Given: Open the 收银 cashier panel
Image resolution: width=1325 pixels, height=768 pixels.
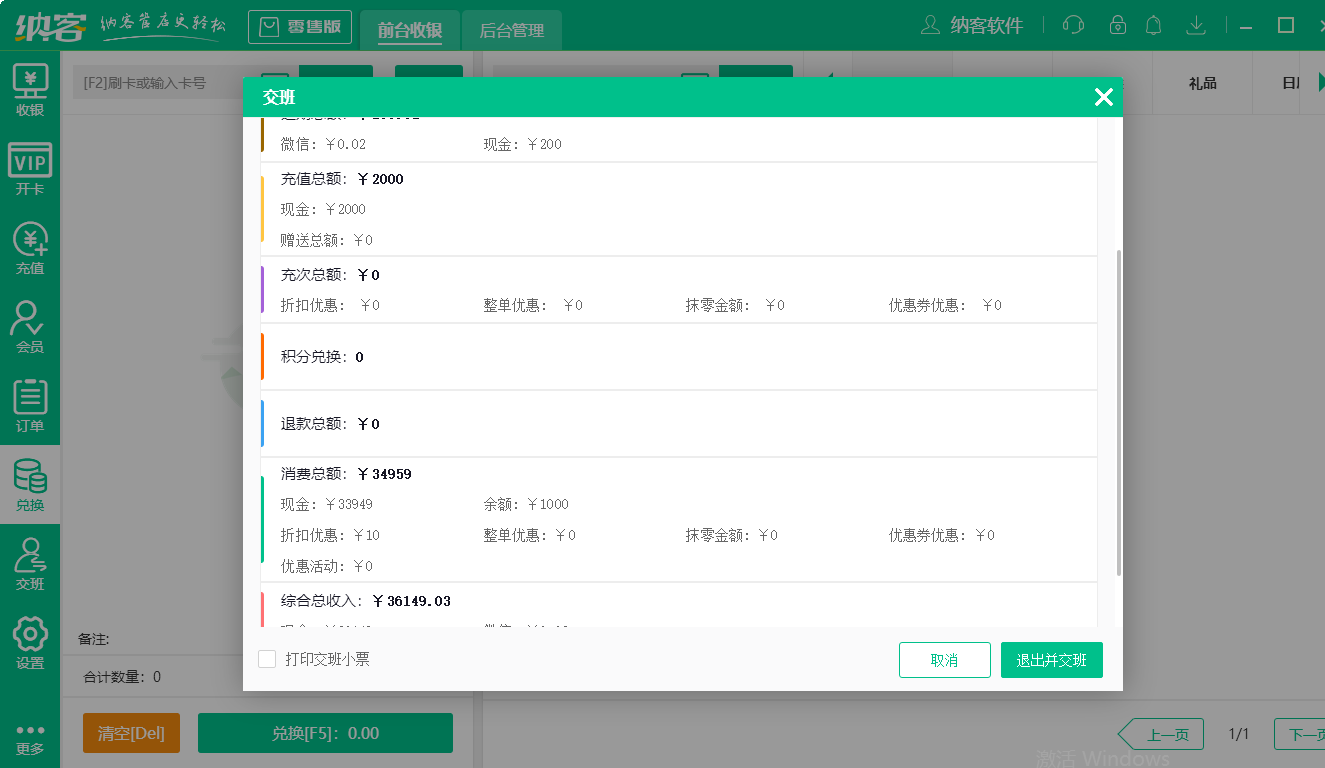Looking at the screenshot, I should 30,90.
